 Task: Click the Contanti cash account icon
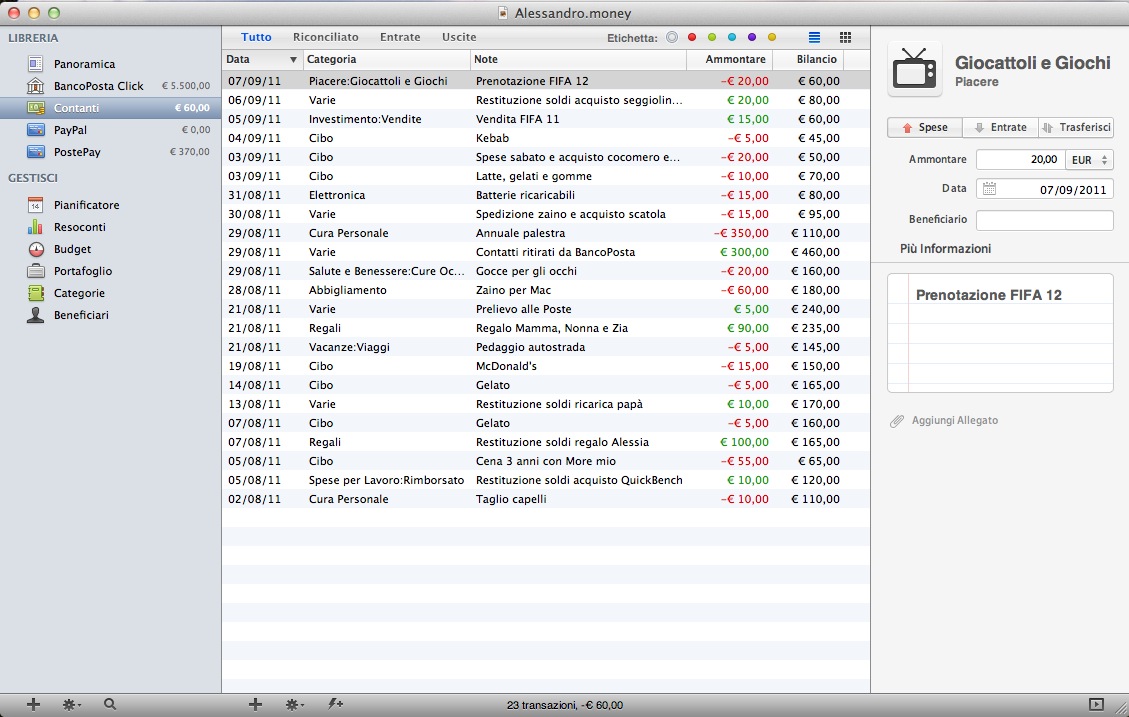coord(35,108)
